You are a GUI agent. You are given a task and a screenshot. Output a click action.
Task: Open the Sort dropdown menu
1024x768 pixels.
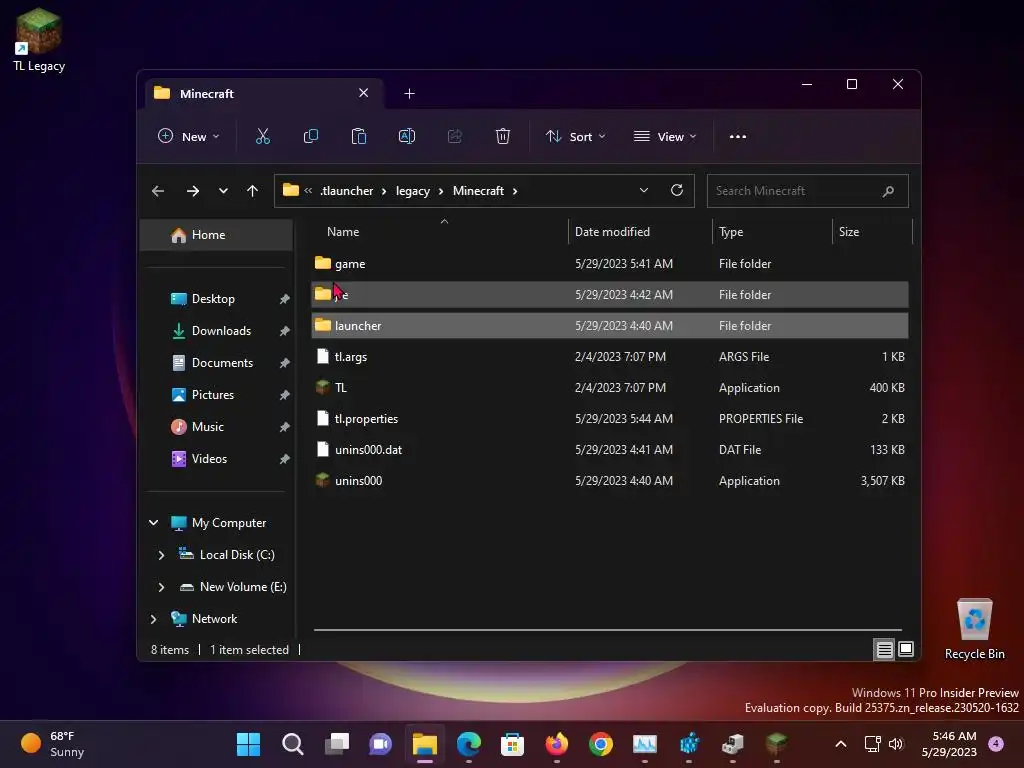tap(576, 136)
